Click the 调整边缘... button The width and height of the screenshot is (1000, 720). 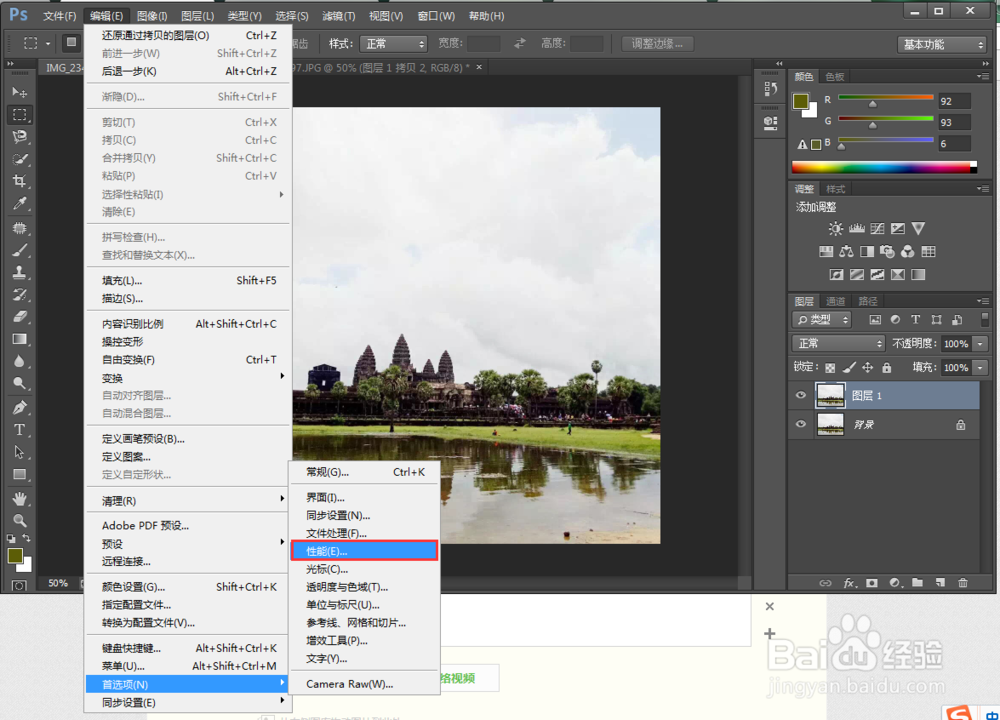pos(658,44)
